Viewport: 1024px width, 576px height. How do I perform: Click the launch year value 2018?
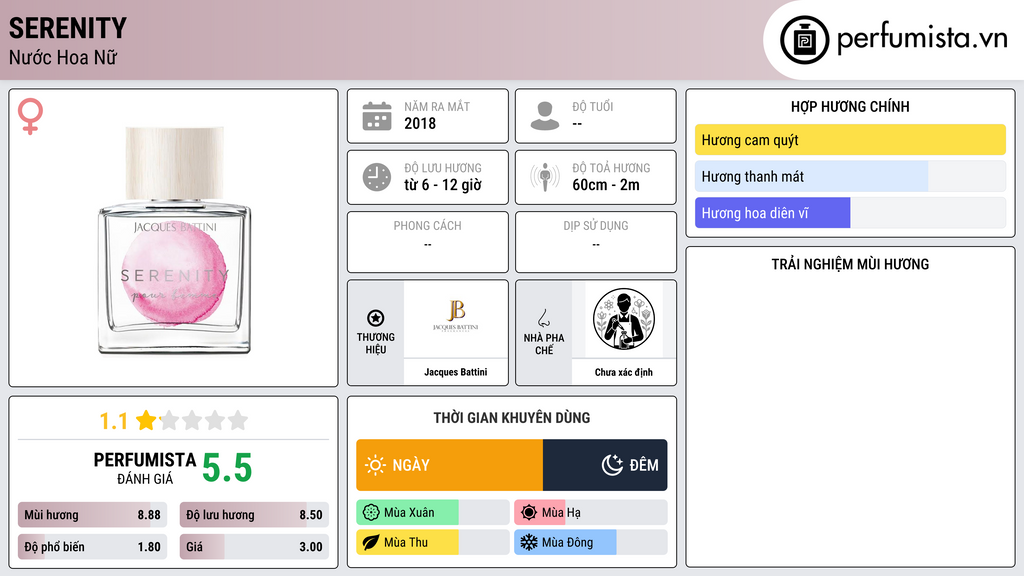pos(420,123)
